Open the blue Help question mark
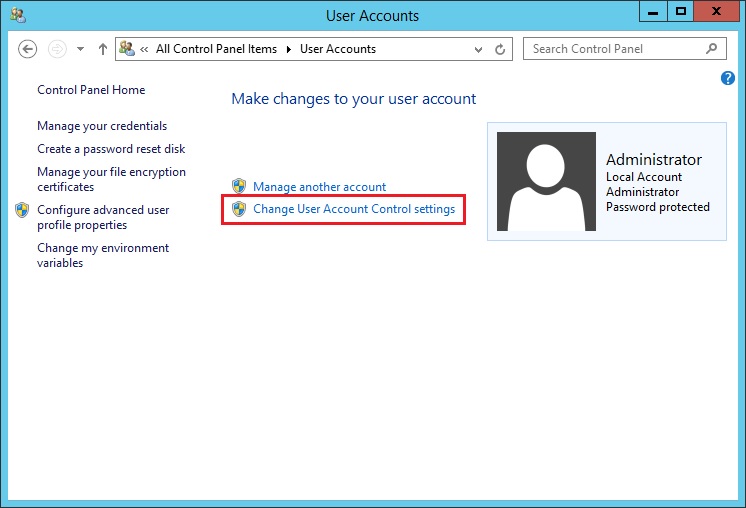 coord(728,78)
